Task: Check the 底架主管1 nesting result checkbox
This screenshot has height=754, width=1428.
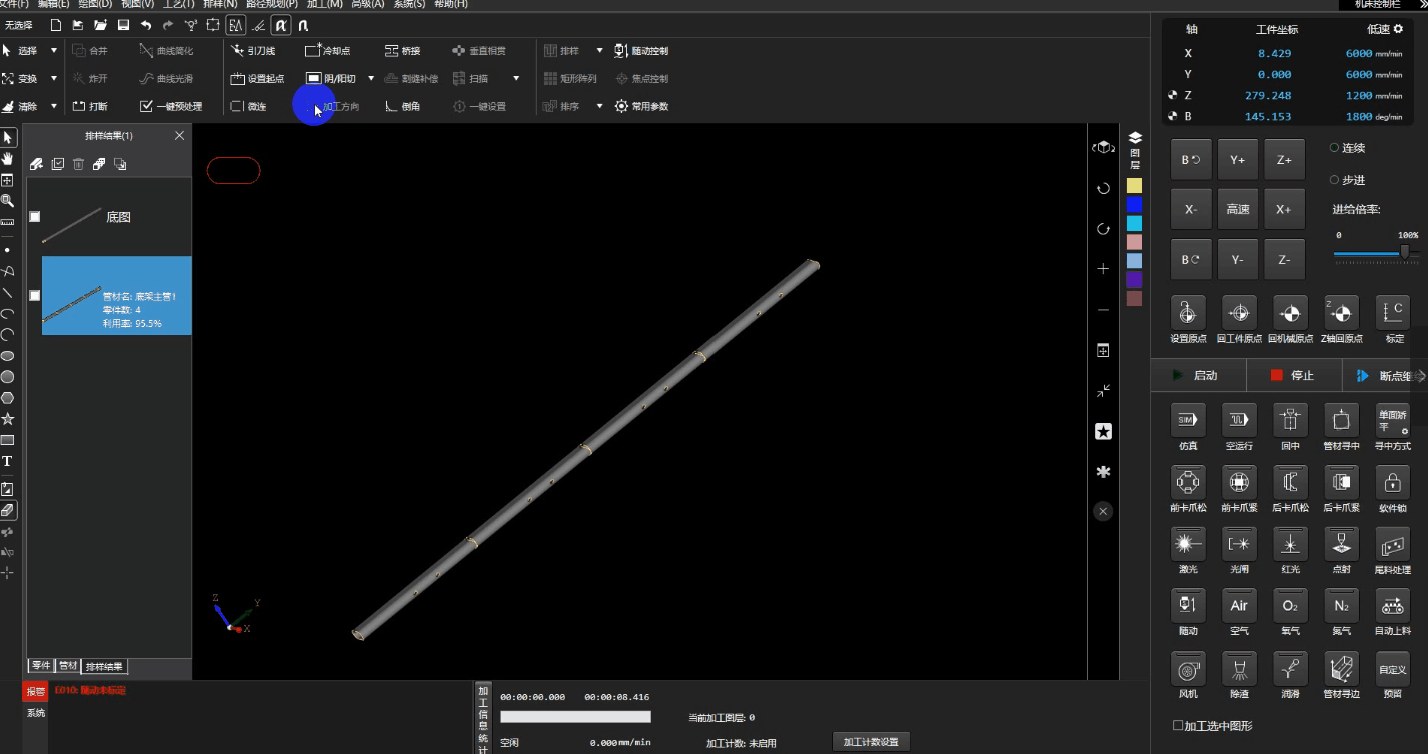Action: [35, 295]
